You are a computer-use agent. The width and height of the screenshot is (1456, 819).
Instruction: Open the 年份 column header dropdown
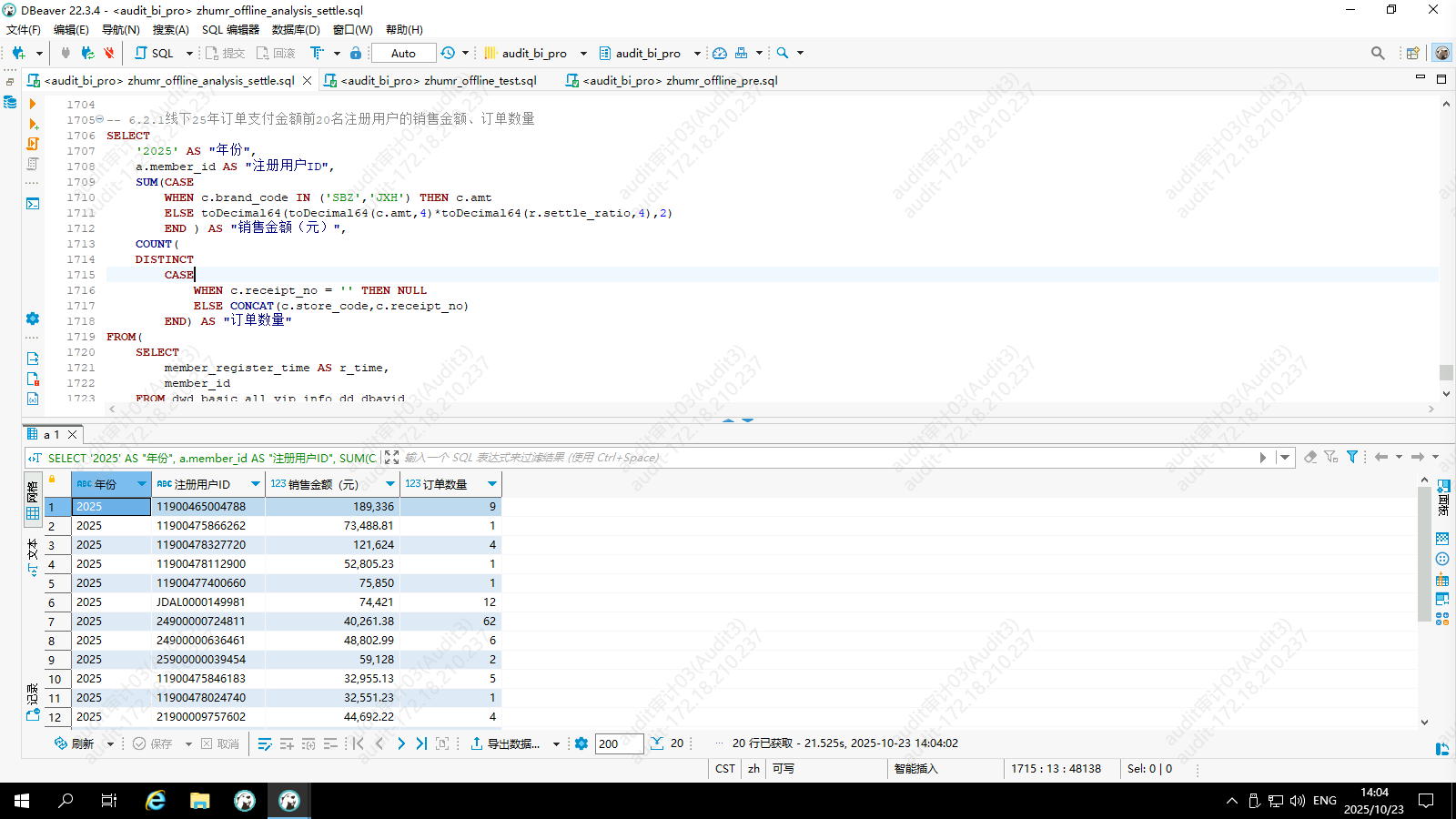(x=141, y=484)
